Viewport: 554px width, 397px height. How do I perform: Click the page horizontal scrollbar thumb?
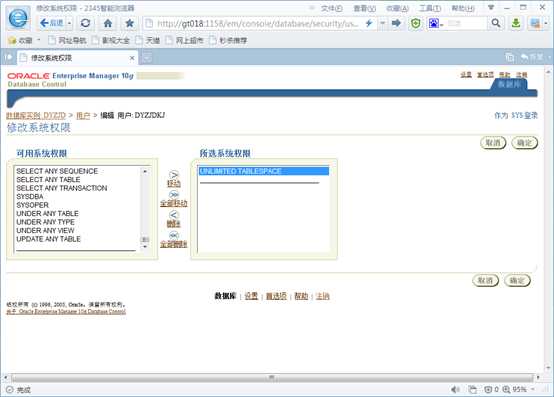[x=271, y=378]
